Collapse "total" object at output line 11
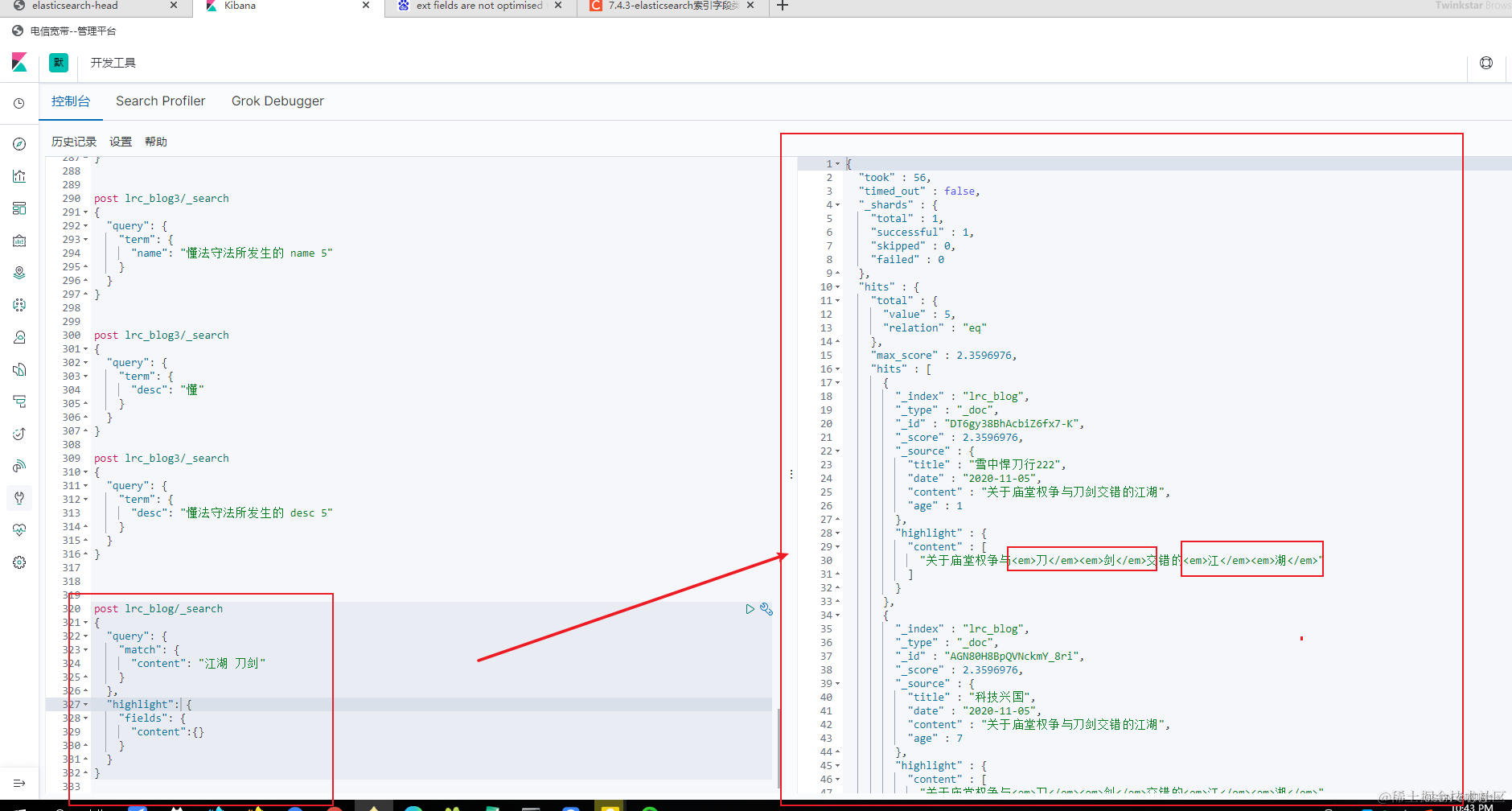1512x811 pixels. point(837,301)
